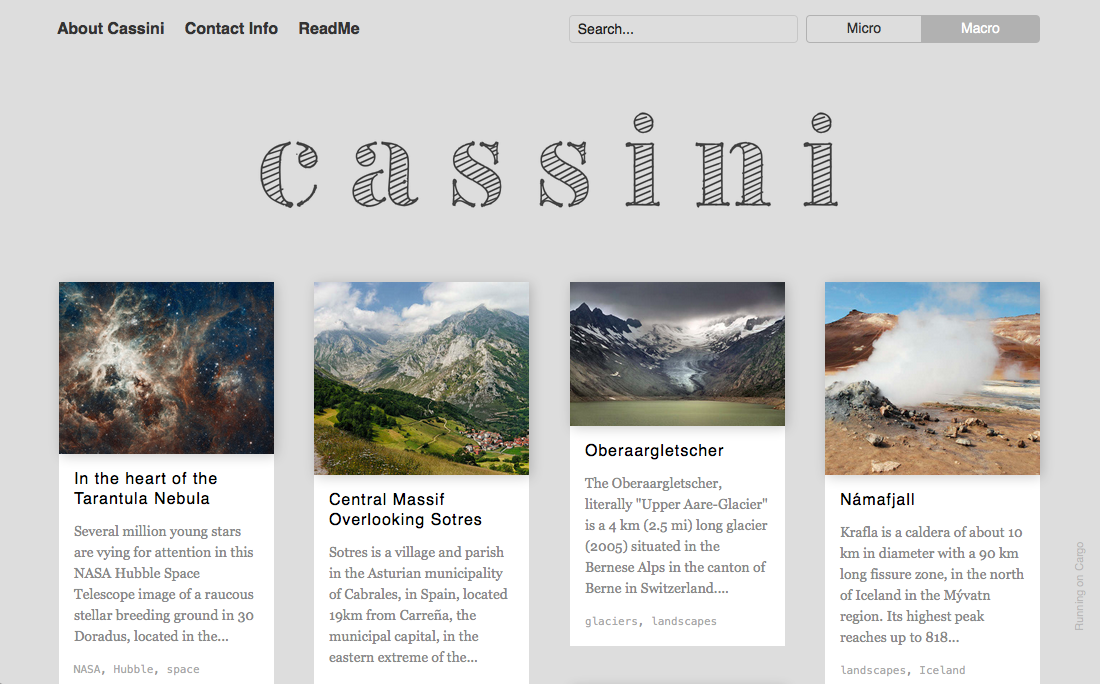Open the Oberaargletscher glacier photo

tap(677, 354)
